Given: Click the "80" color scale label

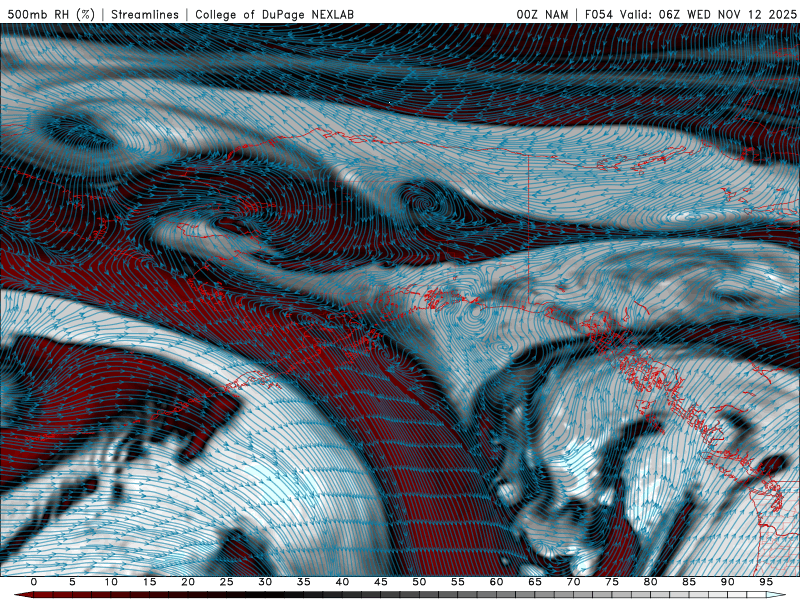Looking at the screenshot, I should coord(651,582).
